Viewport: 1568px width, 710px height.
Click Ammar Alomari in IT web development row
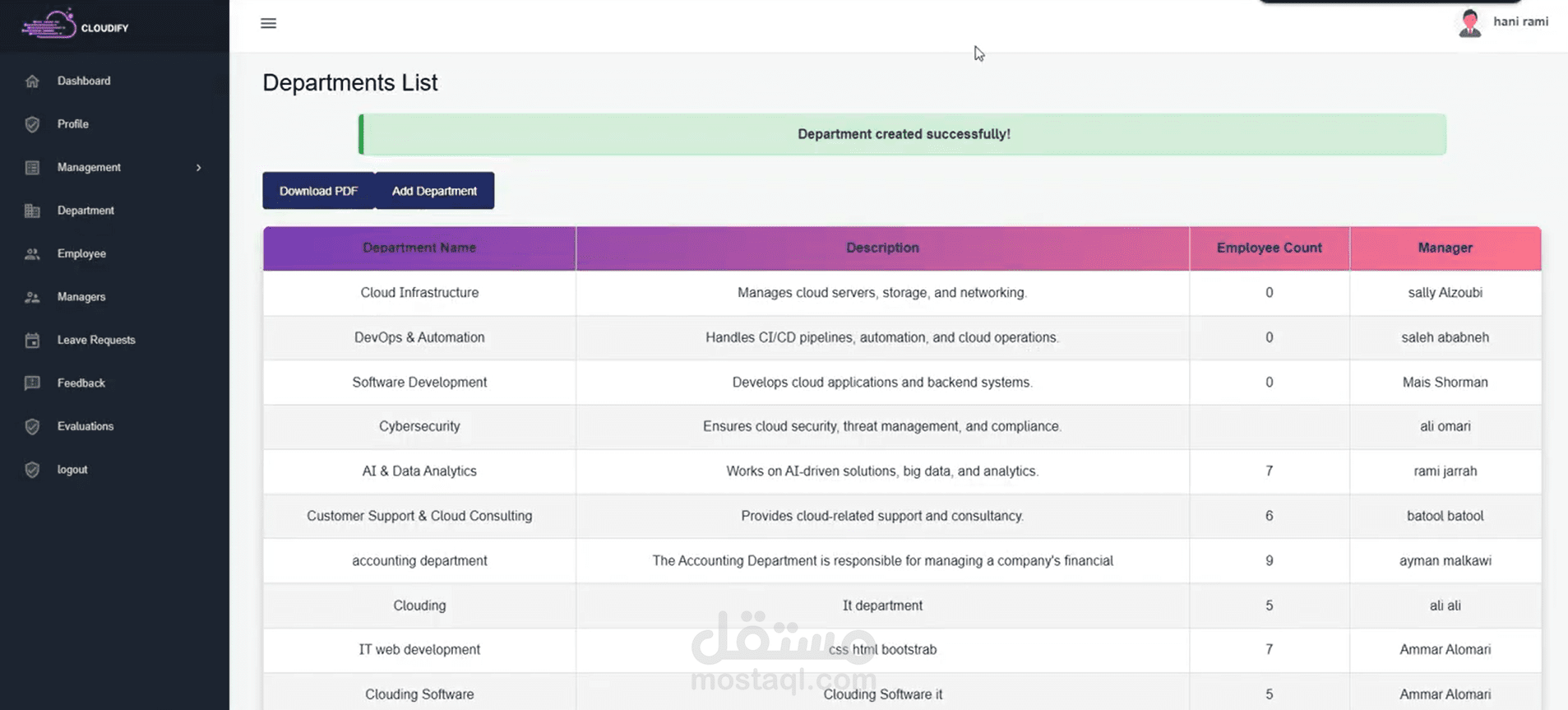(x=1445, y=650)
